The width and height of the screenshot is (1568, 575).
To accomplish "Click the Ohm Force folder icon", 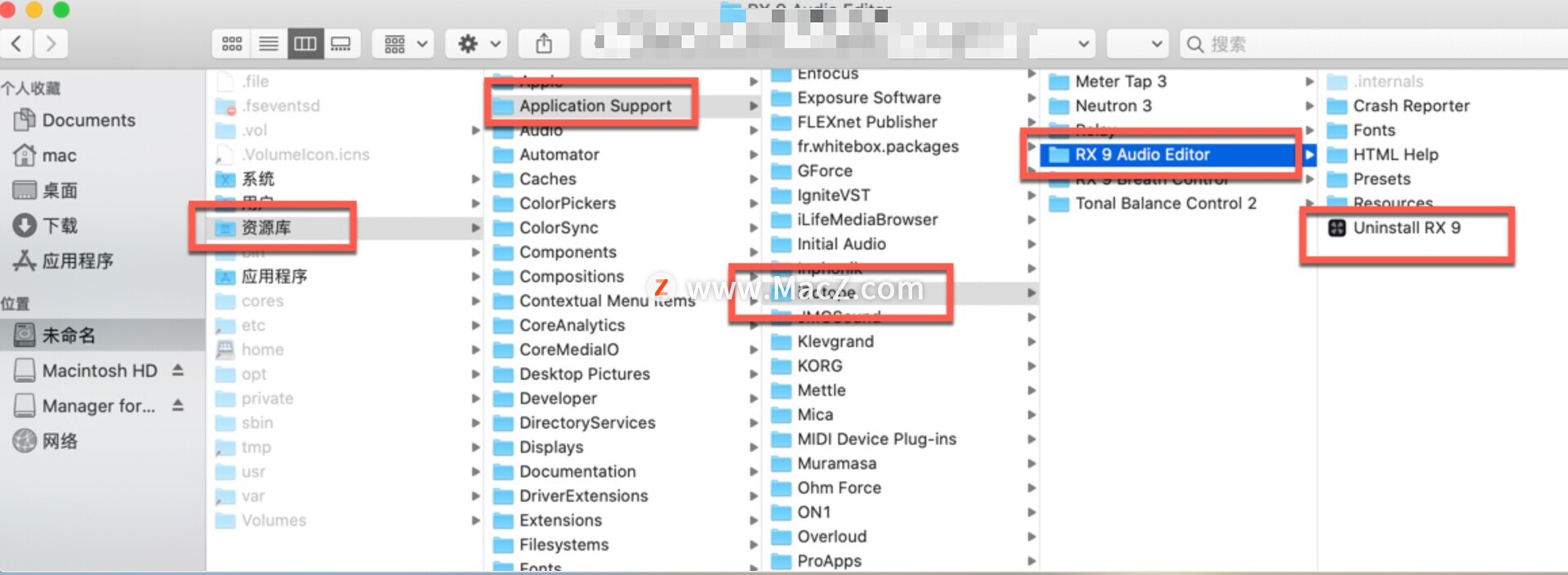I will [782, 488].
